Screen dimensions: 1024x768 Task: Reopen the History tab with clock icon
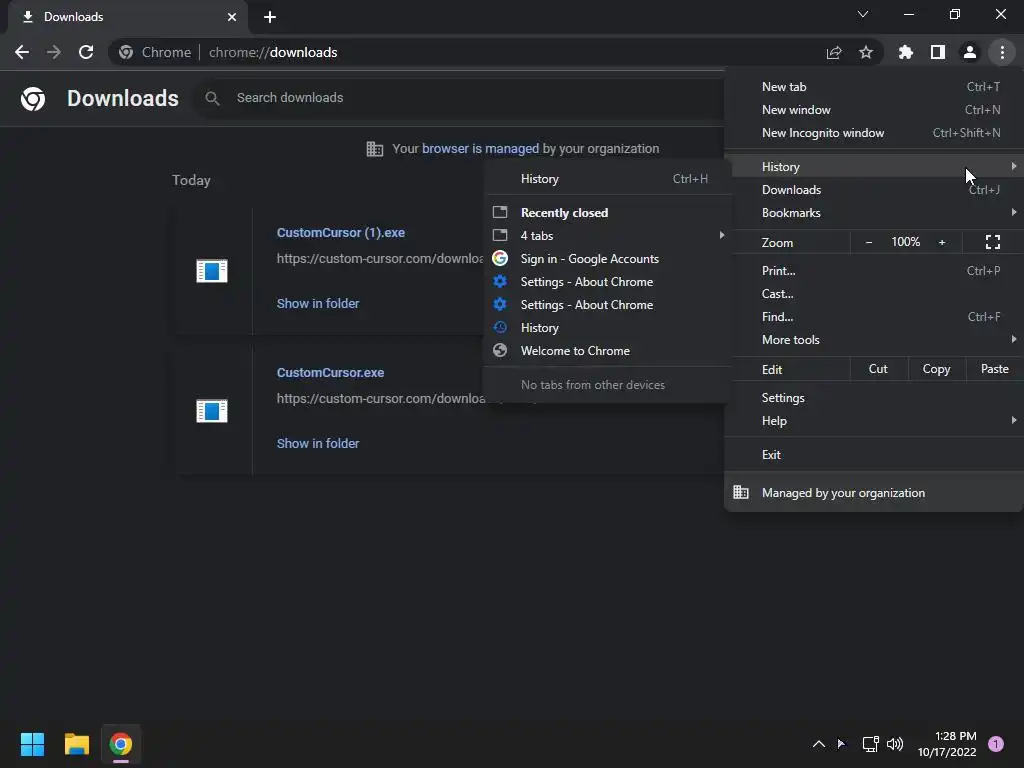click(x=607, y=328)
